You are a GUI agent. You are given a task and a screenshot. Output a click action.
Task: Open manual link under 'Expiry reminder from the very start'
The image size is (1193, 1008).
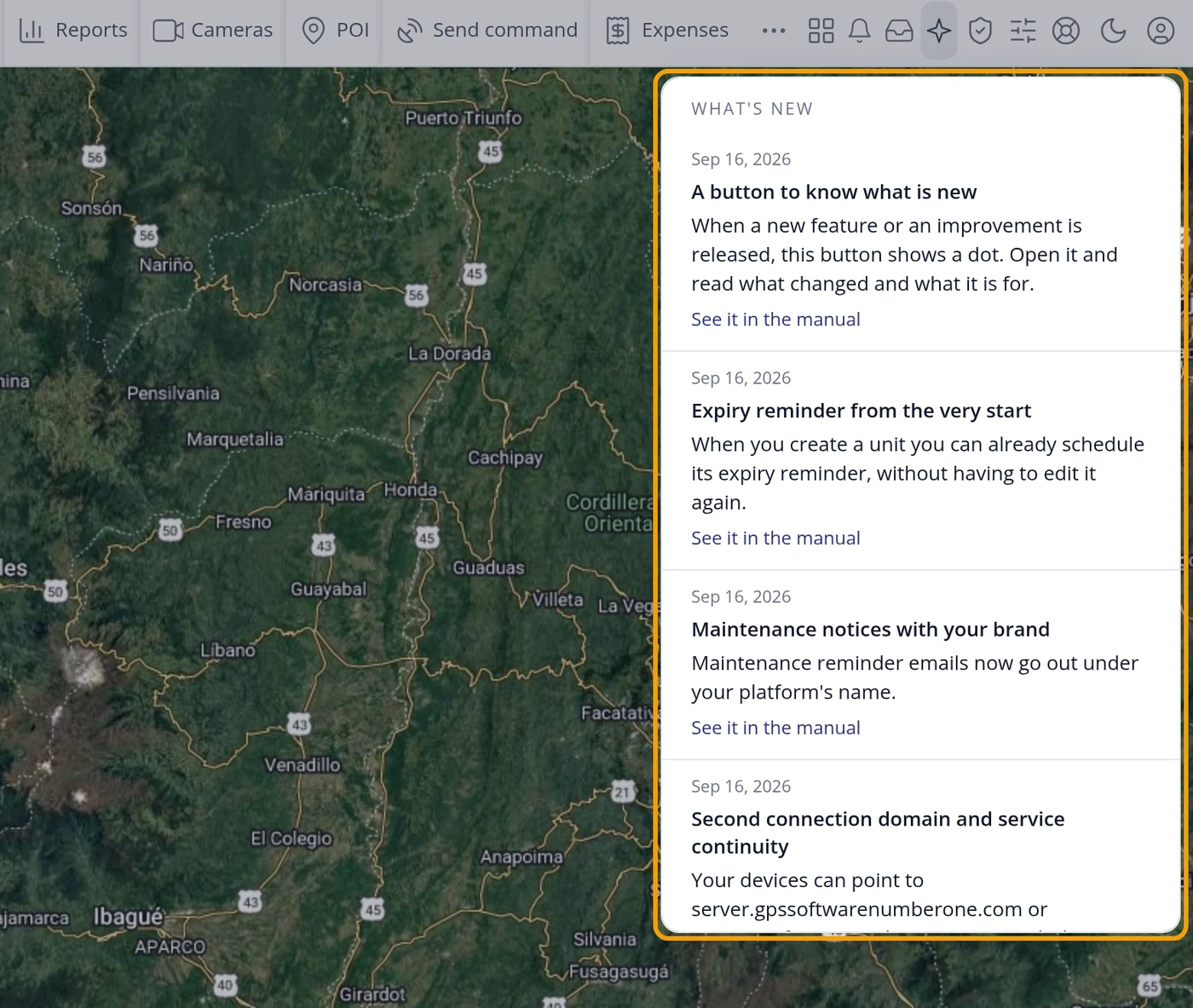click(x=775, y=539)
